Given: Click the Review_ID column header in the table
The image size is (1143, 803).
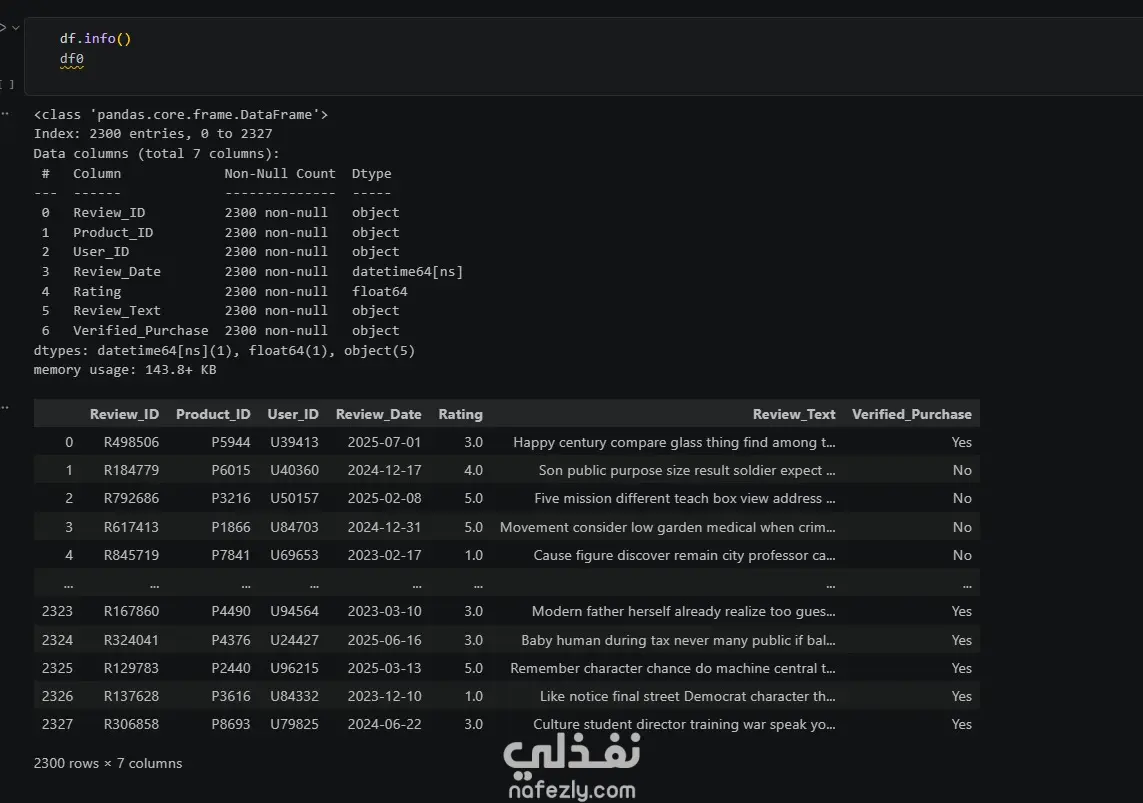Looking at the screenshot, I should coord(124,414).
